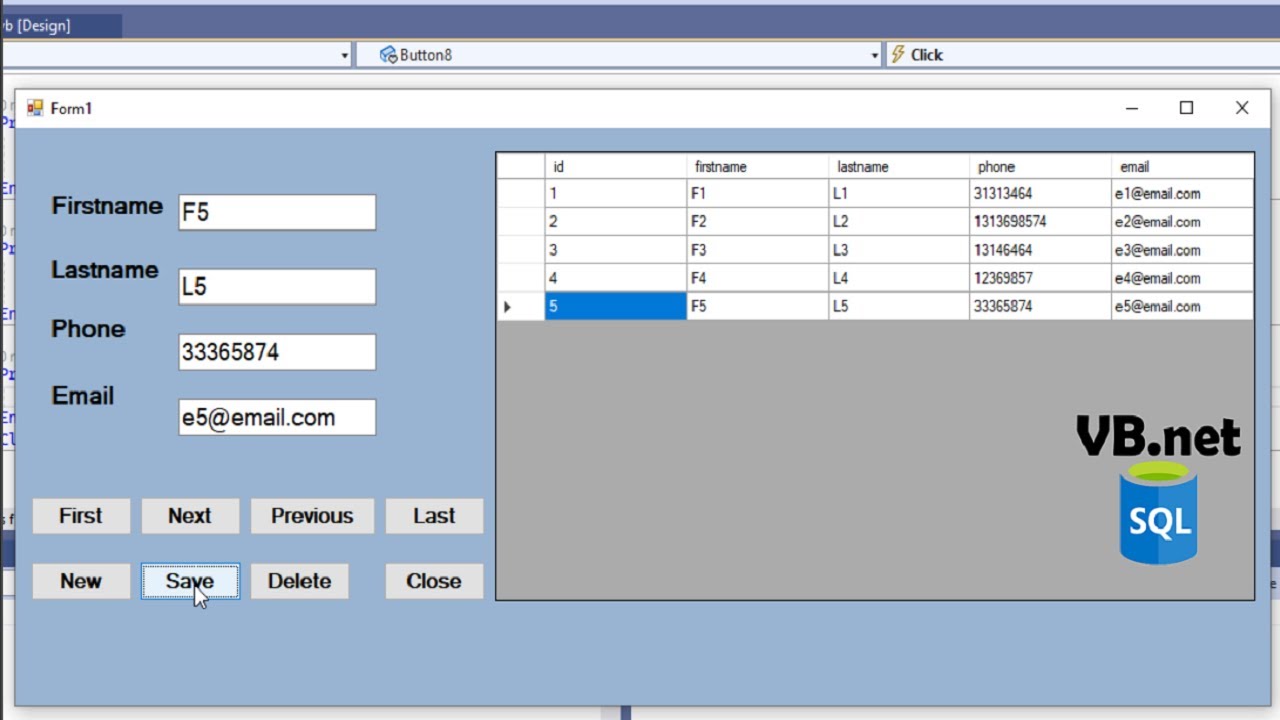Go to the Next record button
Viewport: 1280px width, 720px height.
coord(190,516)
